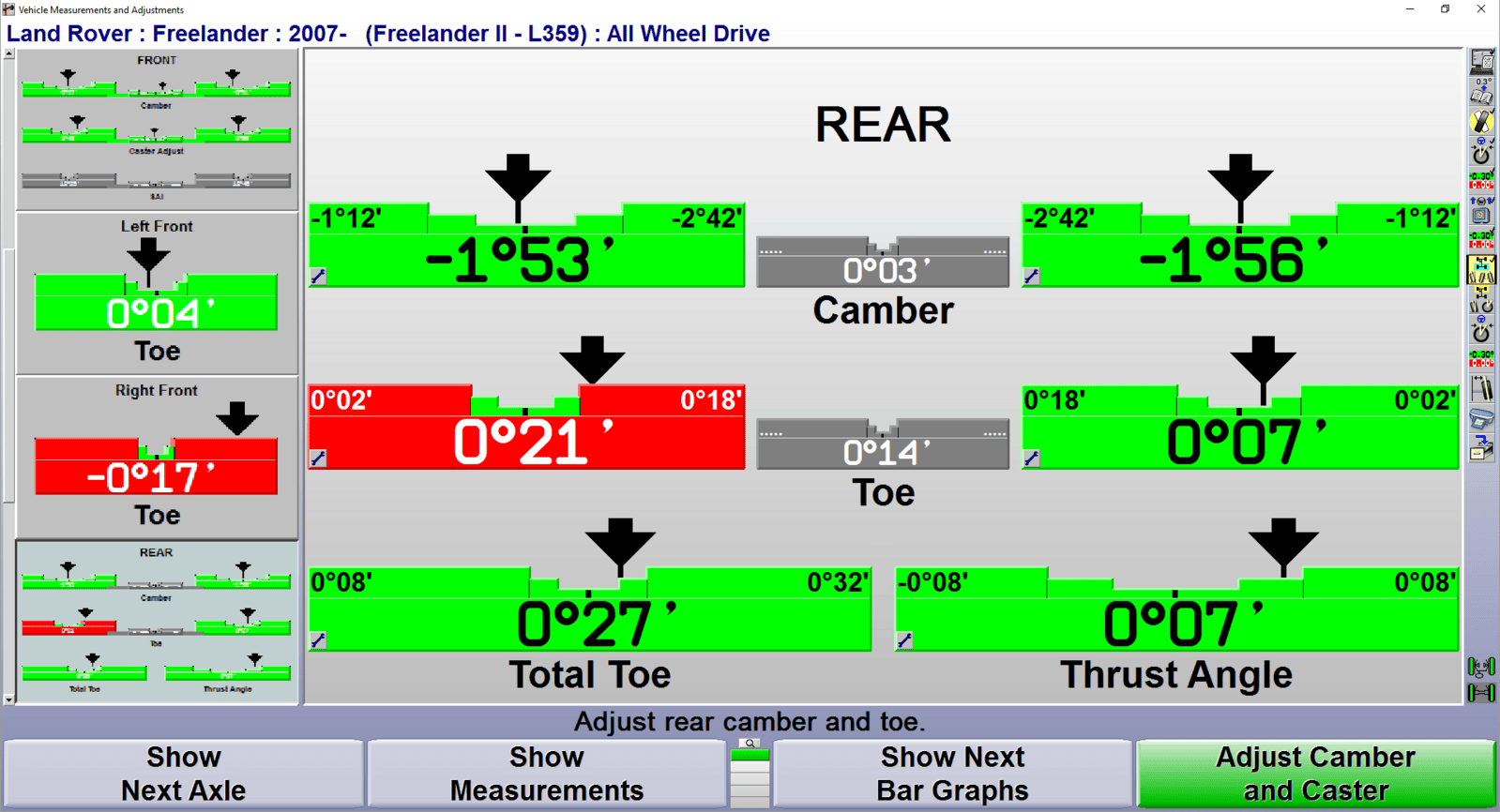Click up arrow of left panel scrollbar
The width and height of the screenshot is (1500, 812).
(x=8, y=54)
